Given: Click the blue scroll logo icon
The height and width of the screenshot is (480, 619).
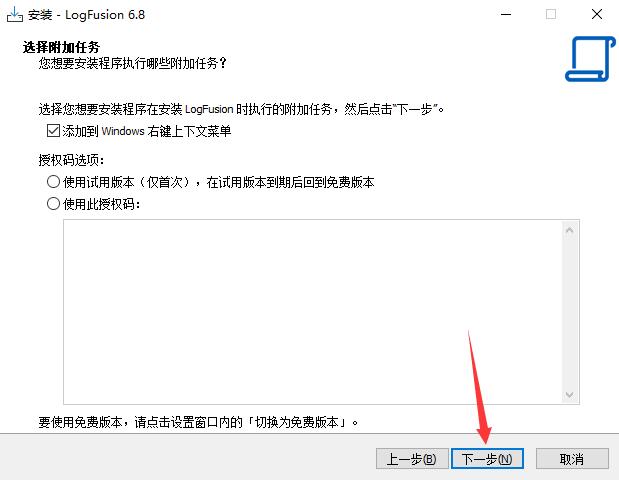Looking at the screenshot, I should coord(590,59).
